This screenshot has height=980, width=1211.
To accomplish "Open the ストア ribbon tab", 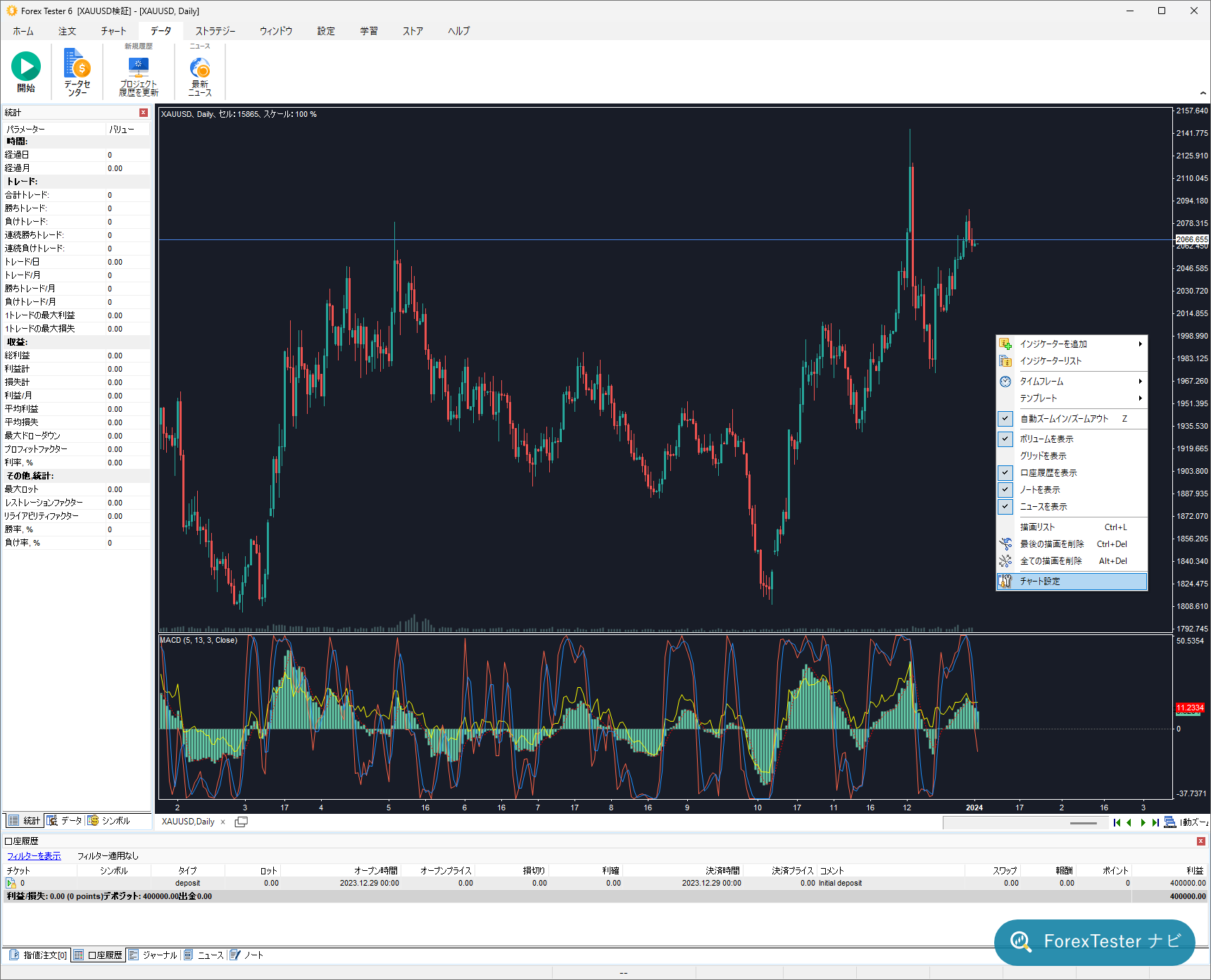I will (x=413, y=31).
